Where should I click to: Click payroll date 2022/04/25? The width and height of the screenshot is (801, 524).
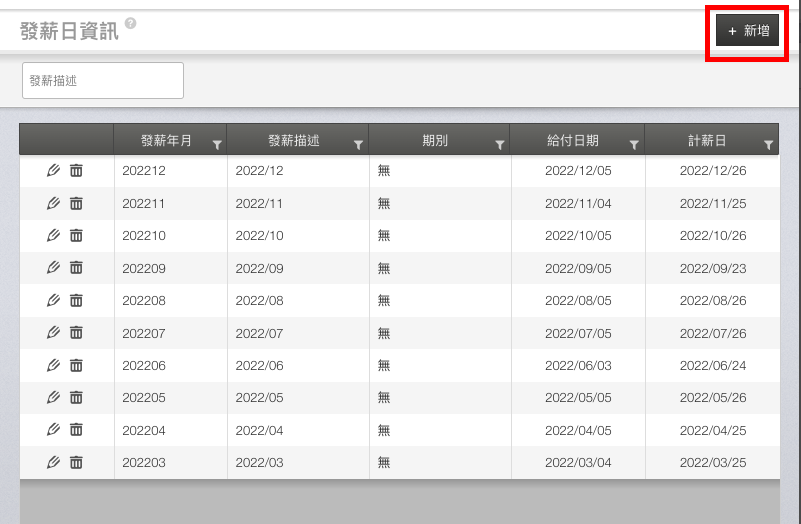[713, 430]
